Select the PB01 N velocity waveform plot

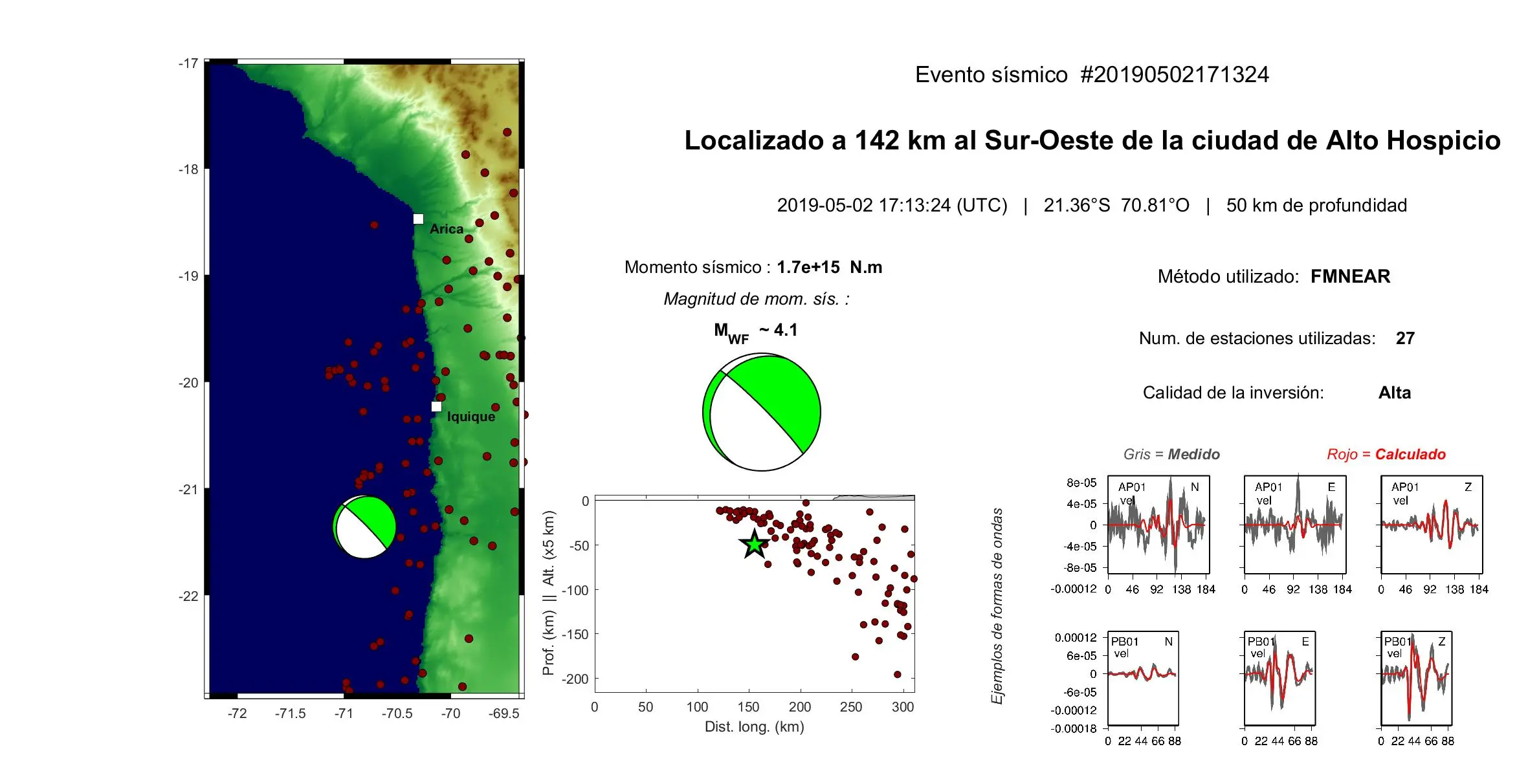click(x=1143, y=678)
